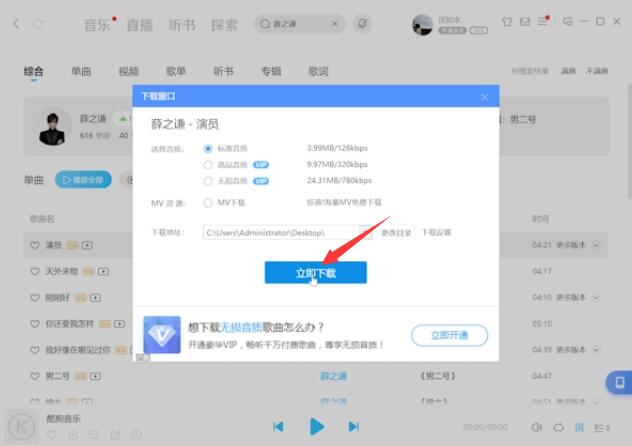Select the 高品音质 320kbps radio option

pos(208,165)
